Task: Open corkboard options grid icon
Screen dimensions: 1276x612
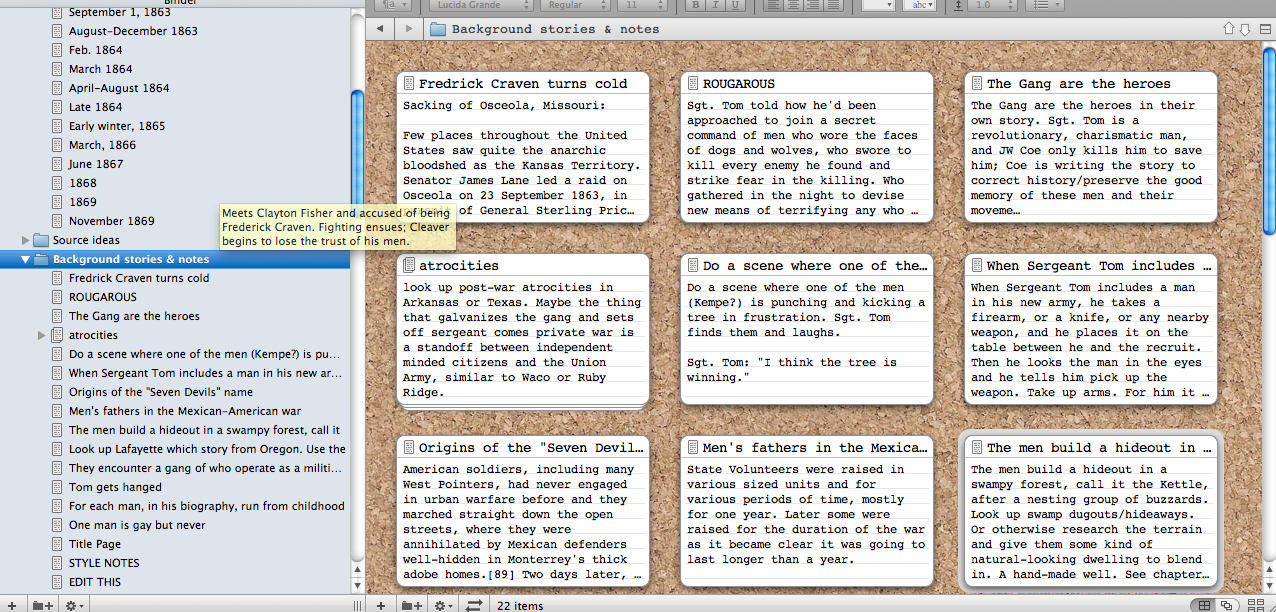Action: [x=1256, y=605]
